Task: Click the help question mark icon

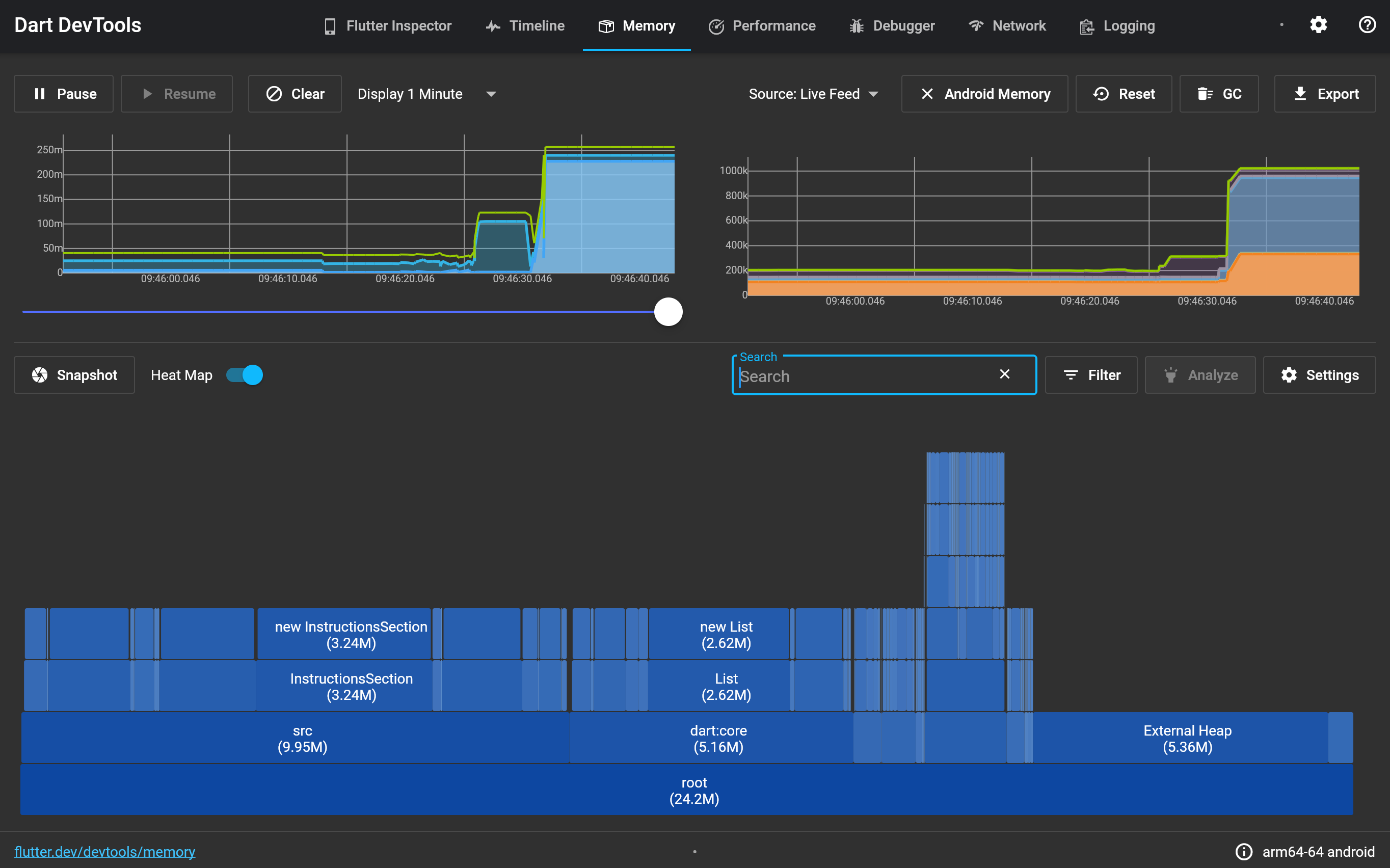Action: coord(1367,25)
